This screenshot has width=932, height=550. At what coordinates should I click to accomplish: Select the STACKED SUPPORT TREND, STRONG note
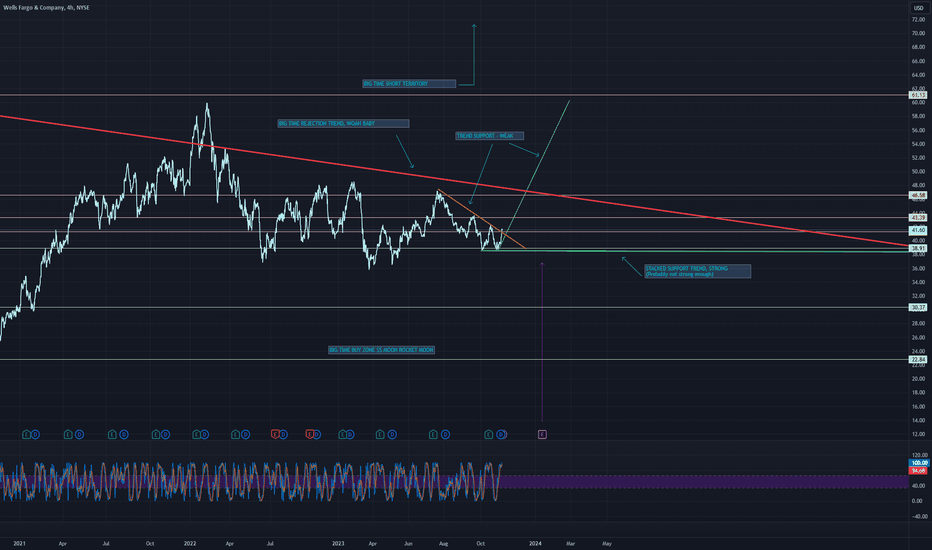click(x=697, y=271)
